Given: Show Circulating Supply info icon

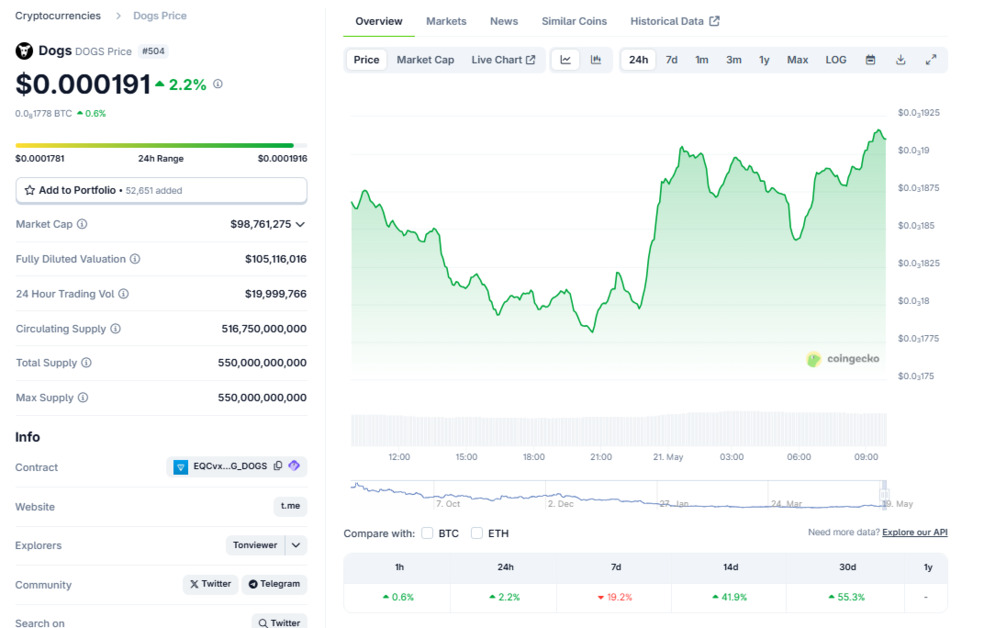Looking at the screenshot, I should coord(115,329).
